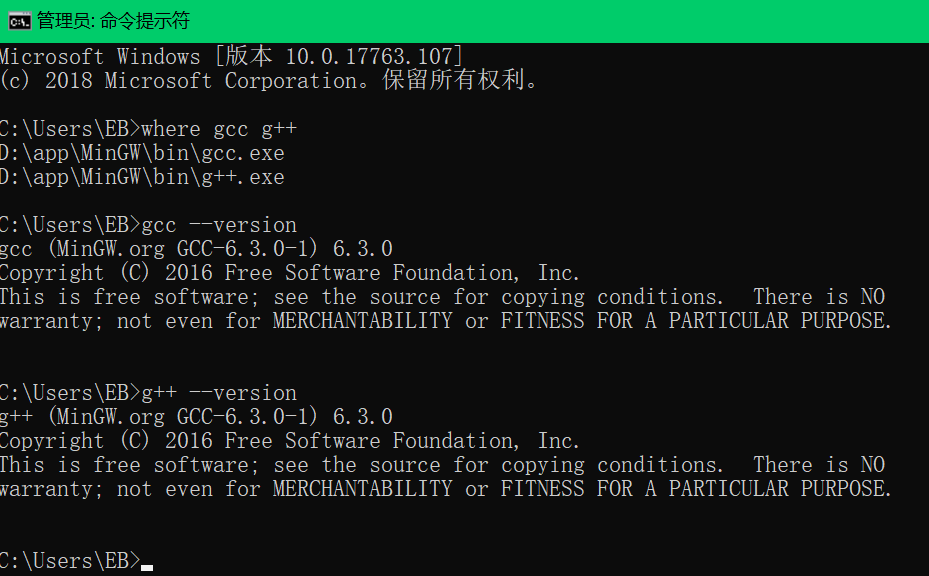Click the green title bar of the window
Image resolution: width=929 pixels, height=576 pixels.
click(x=500, y=20)
